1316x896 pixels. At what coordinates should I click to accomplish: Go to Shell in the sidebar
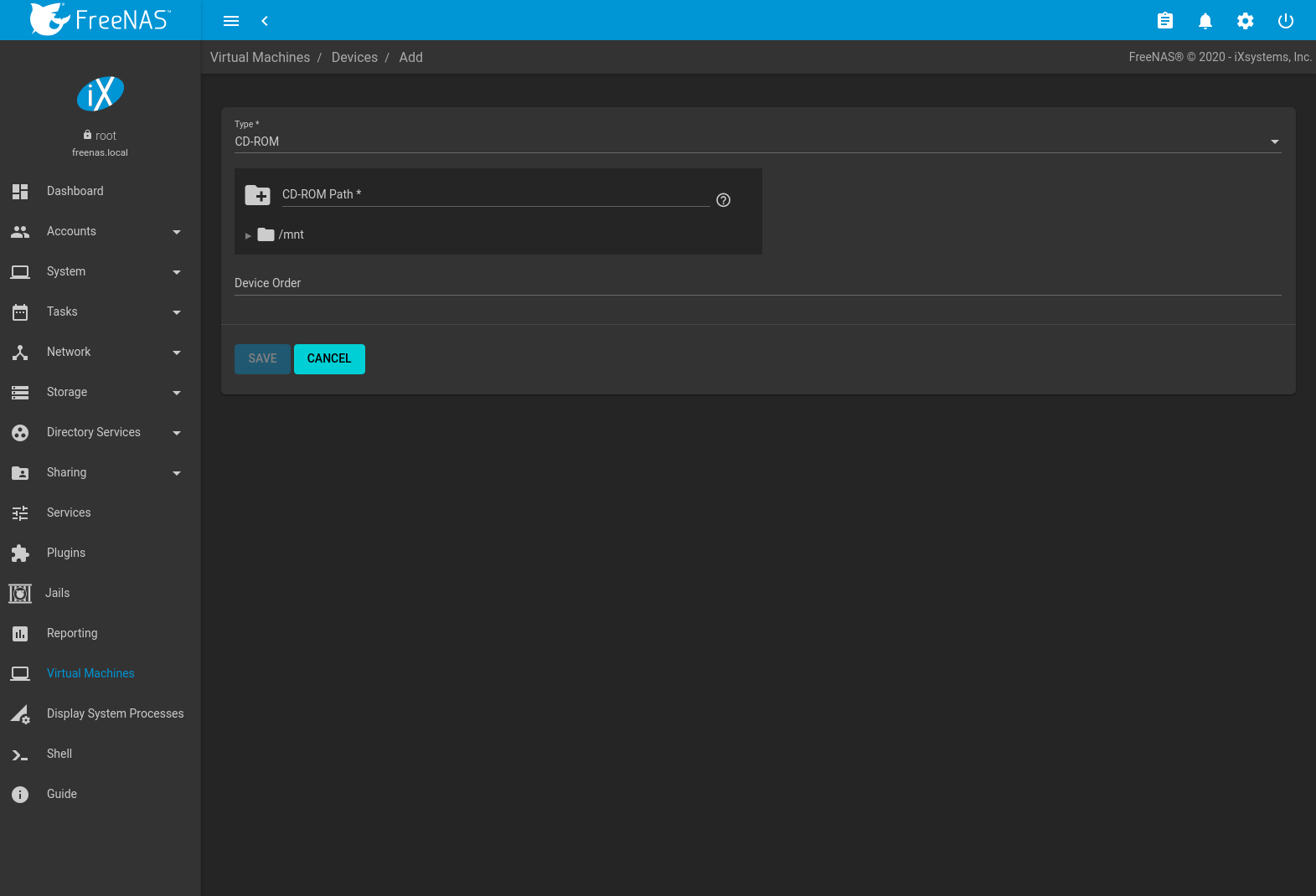[x=59, y=754]
